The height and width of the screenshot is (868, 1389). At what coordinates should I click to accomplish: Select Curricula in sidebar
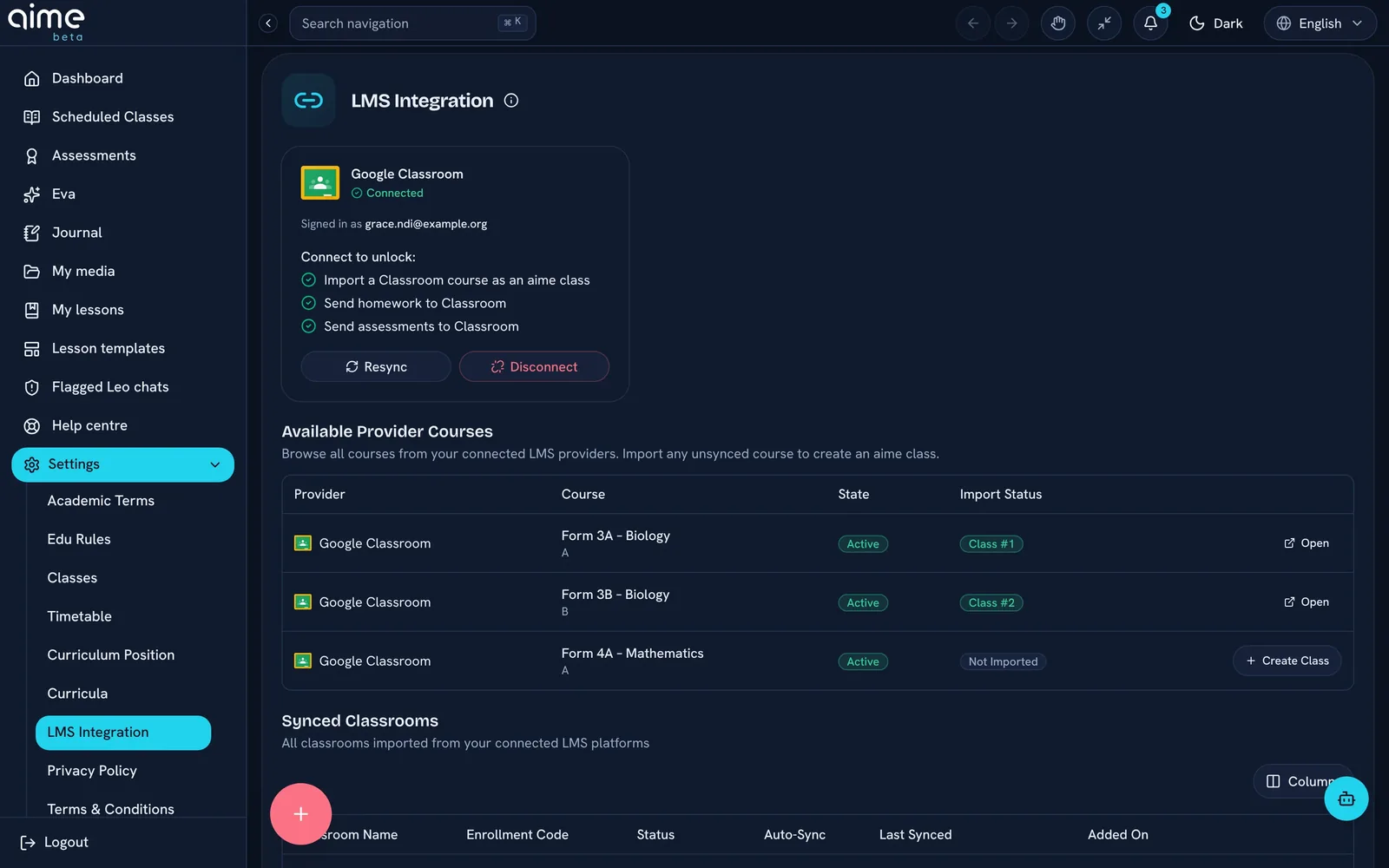pos(77,694)
